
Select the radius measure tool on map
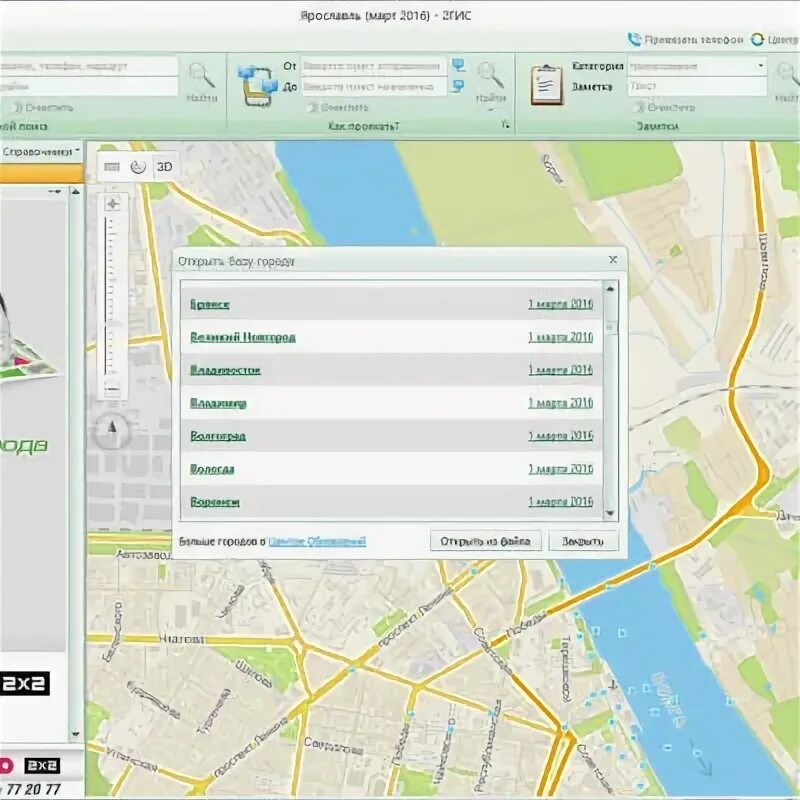click(138, 167)
